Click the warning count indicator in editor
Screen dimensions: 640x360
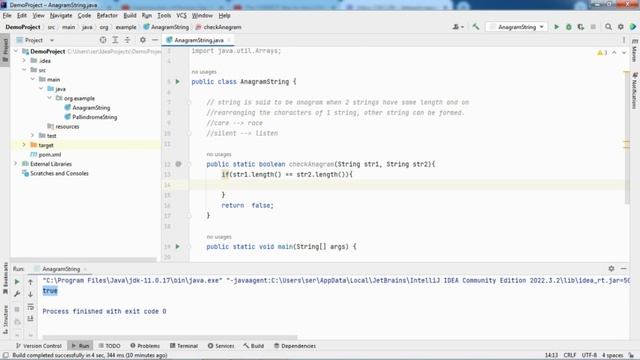[x=602, y=53]
